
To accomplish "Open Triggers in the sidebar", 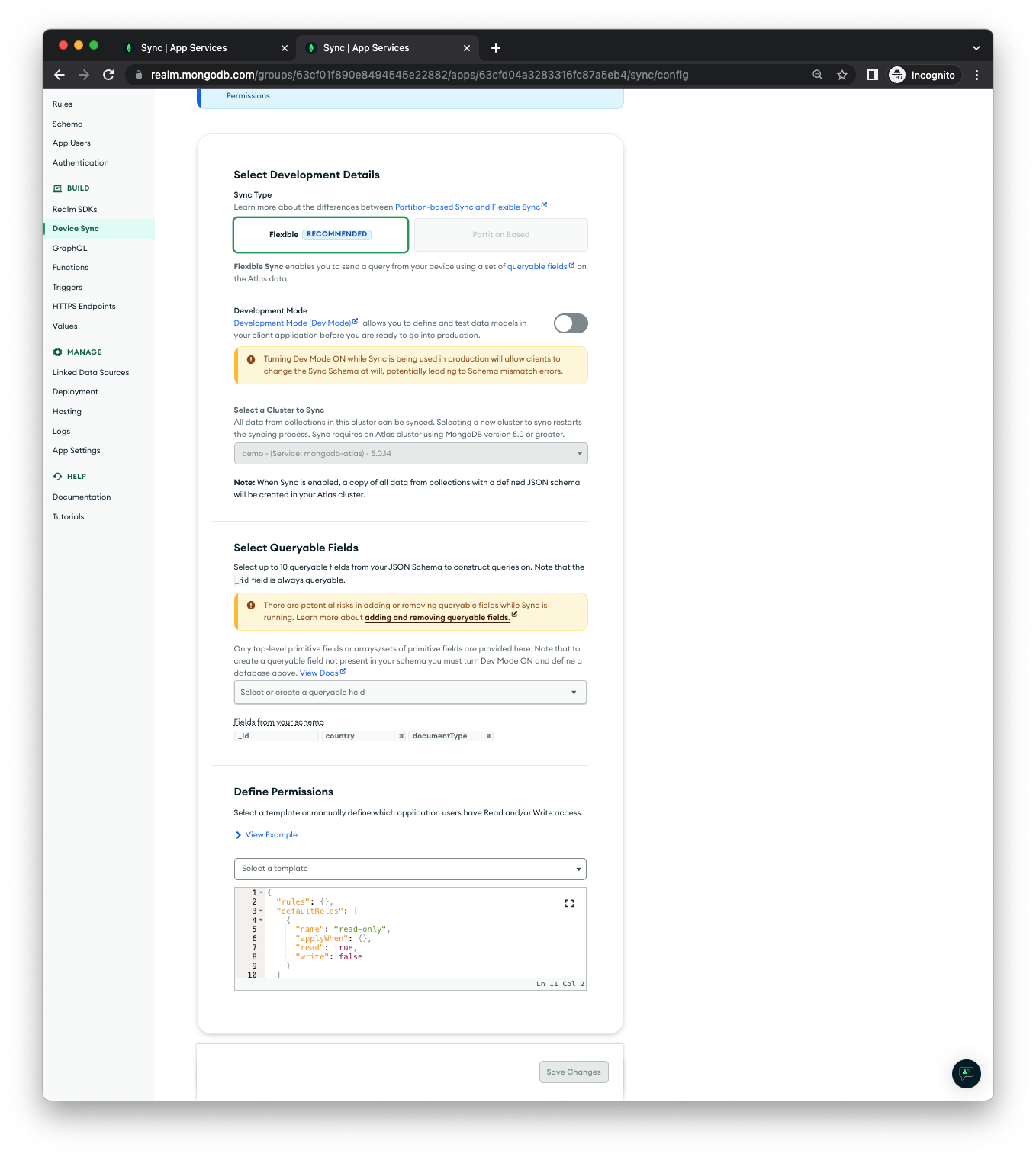I will pyautogui.click(x=67, y=288).
